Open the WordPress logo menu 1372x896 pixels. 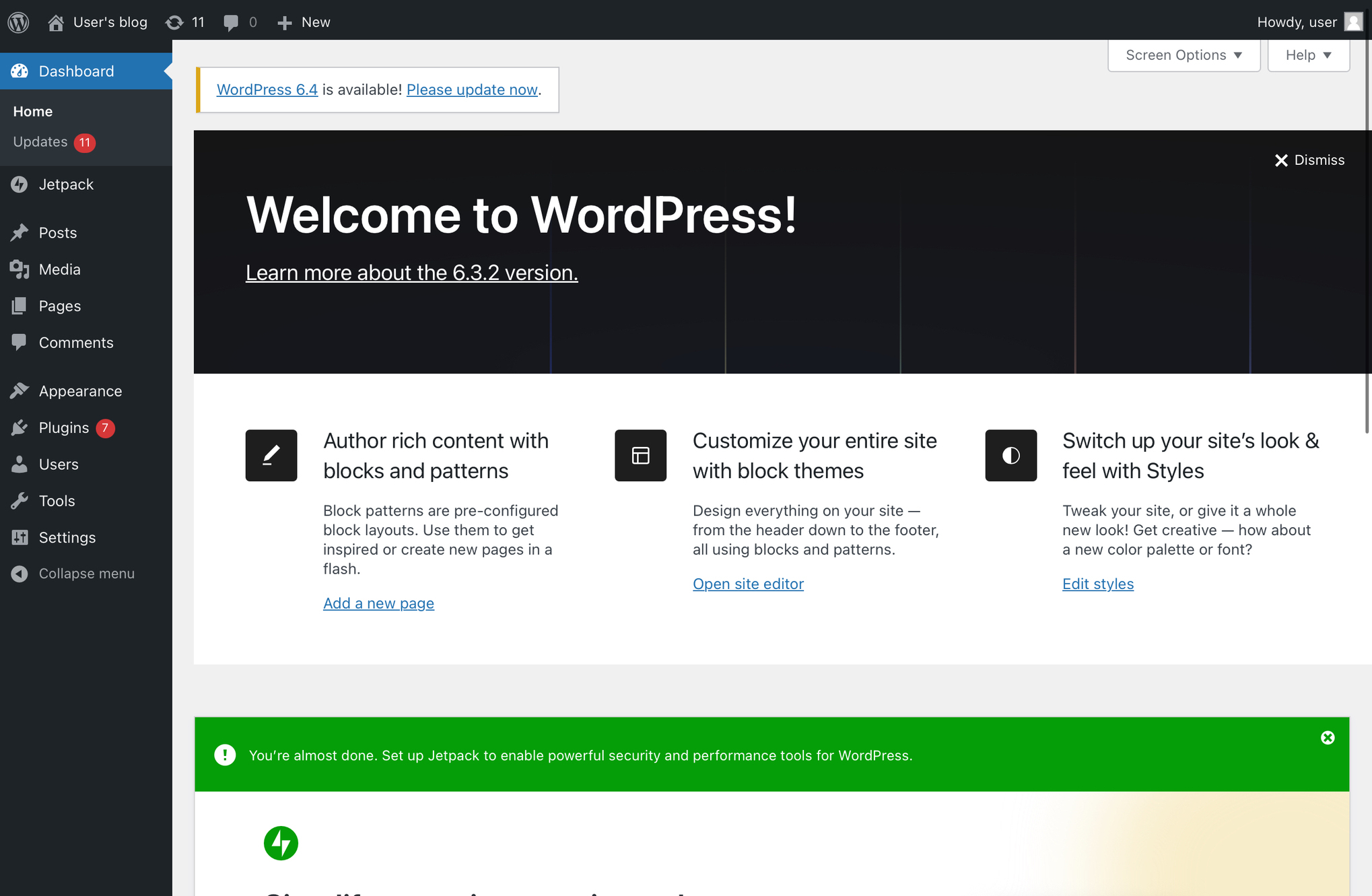click(18, 22)
